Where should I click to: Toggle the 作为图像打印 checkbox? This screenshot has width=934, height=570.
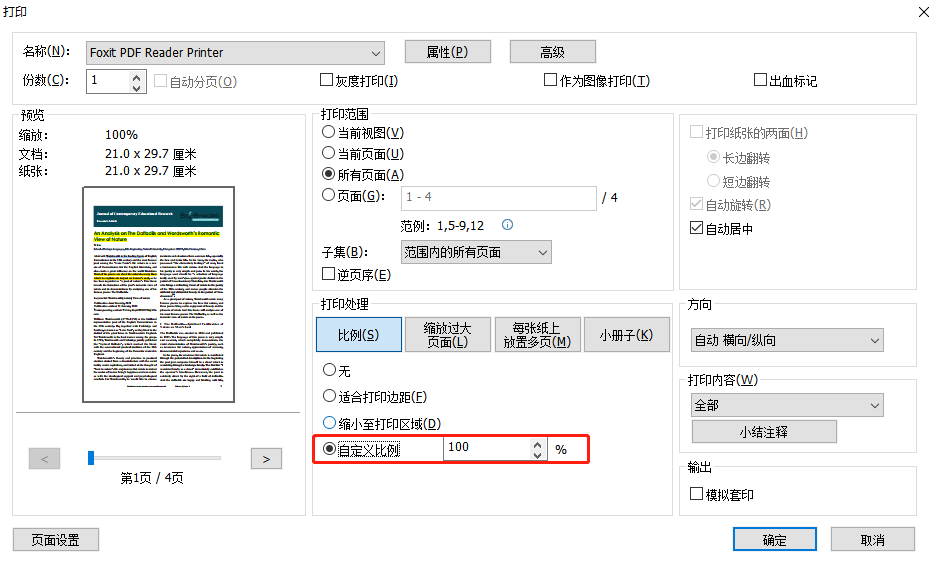click(x=551, y=81)
